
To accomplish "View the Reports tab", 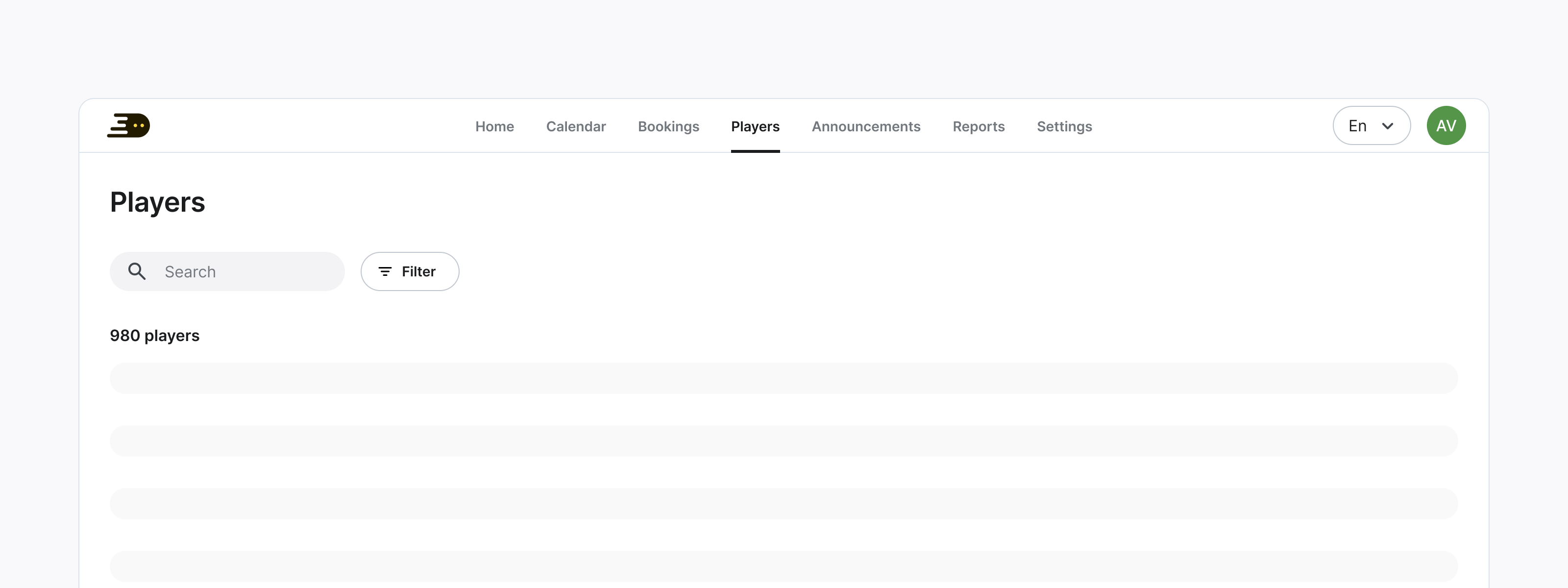I will click(x=978, y=126).
